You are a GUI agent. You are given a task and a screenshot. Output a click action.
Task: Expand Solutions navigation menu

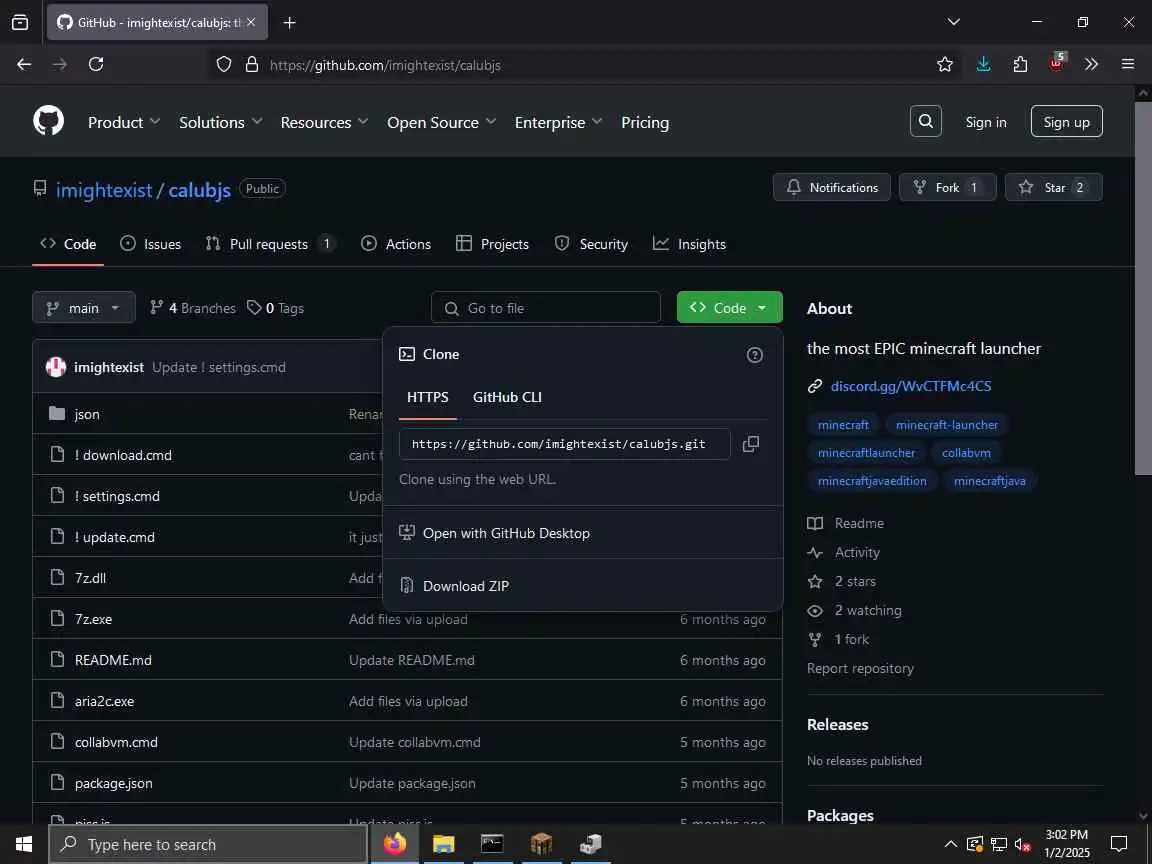[x=220, y=123]
